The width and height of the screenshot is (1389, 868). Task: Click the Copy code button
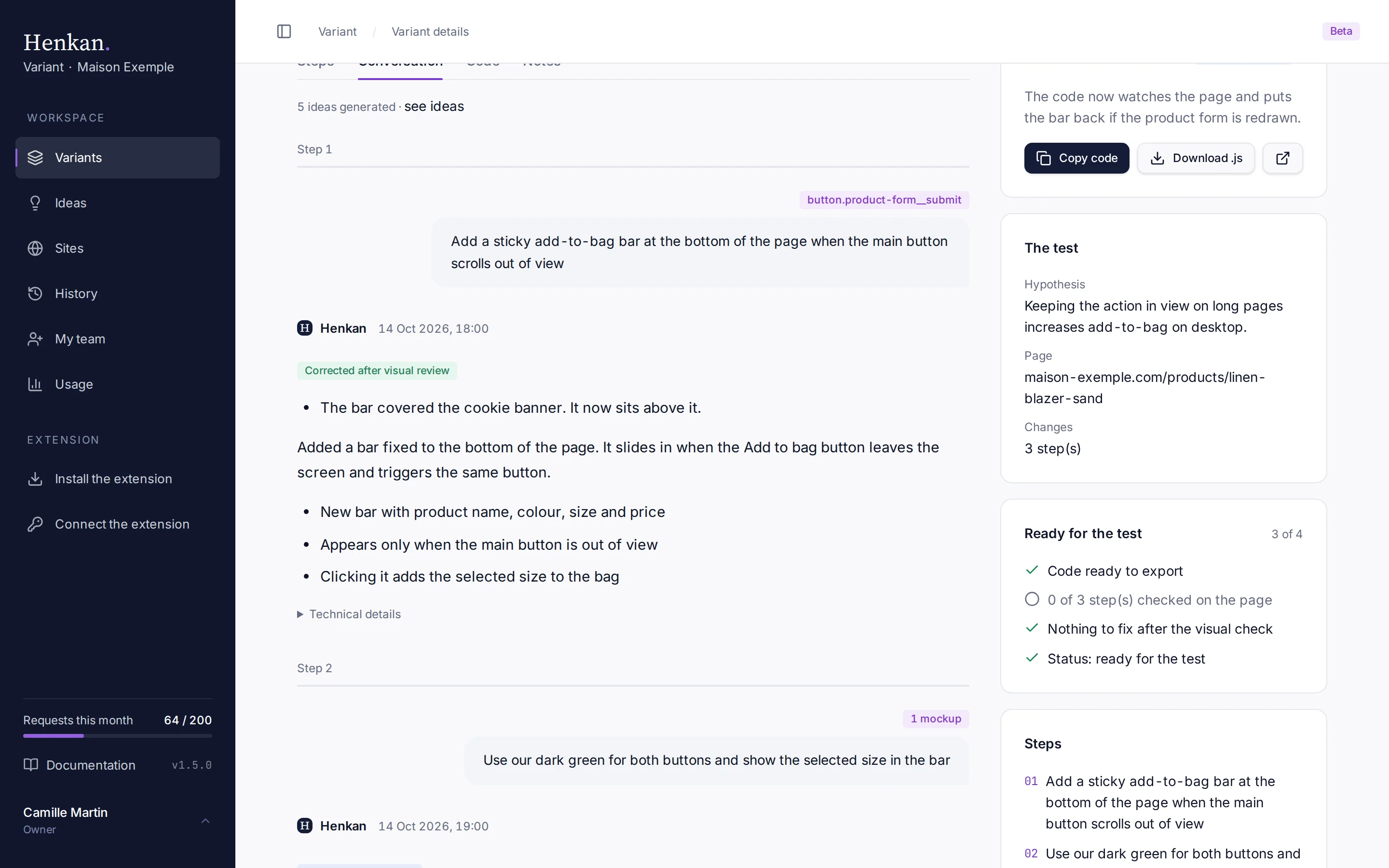(x=1076, y=158)
